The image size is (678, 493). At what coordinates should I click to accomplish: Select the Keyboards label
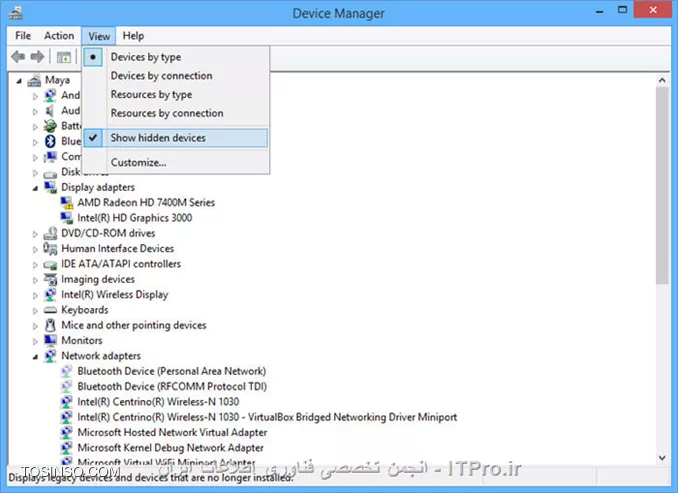point(85,310)
